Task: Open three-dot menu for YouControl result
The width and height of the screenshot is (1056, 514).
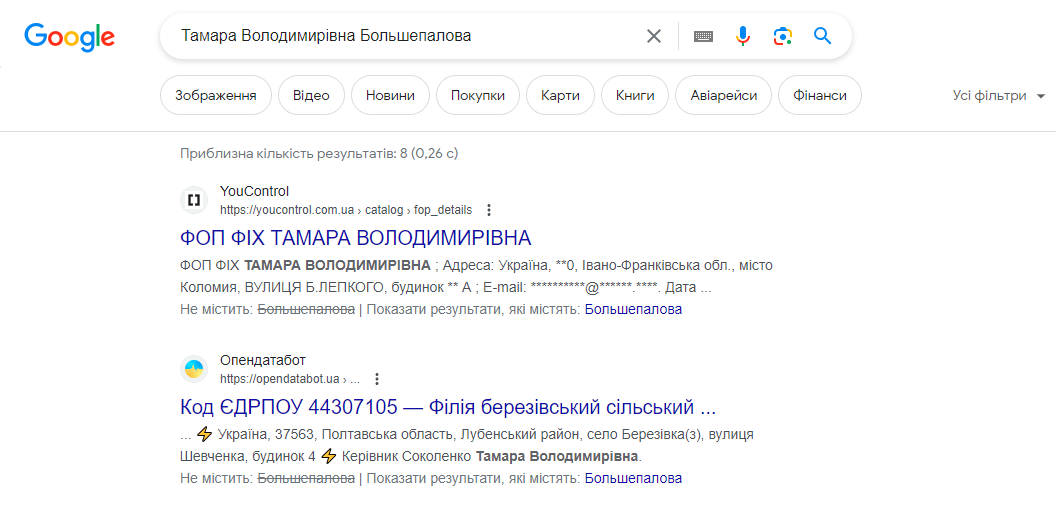Action: [489, 210]
